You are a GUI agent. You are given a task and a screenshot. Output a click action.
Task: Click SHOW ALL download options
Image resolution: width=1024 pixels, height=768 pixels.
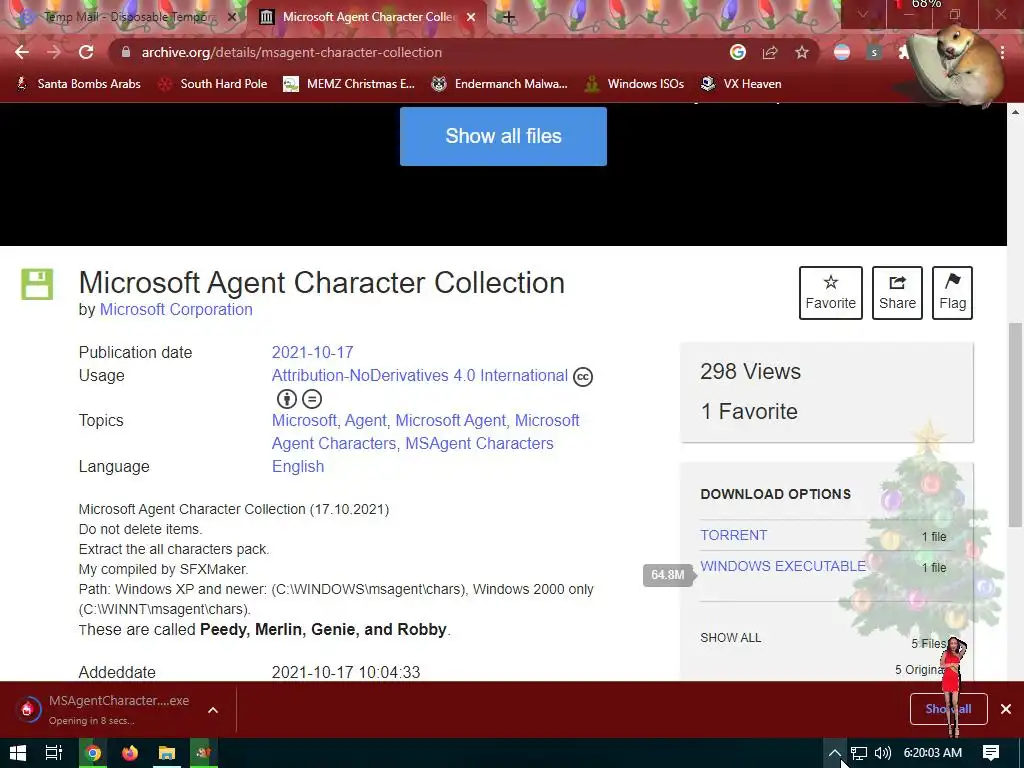tap(730, 638)
